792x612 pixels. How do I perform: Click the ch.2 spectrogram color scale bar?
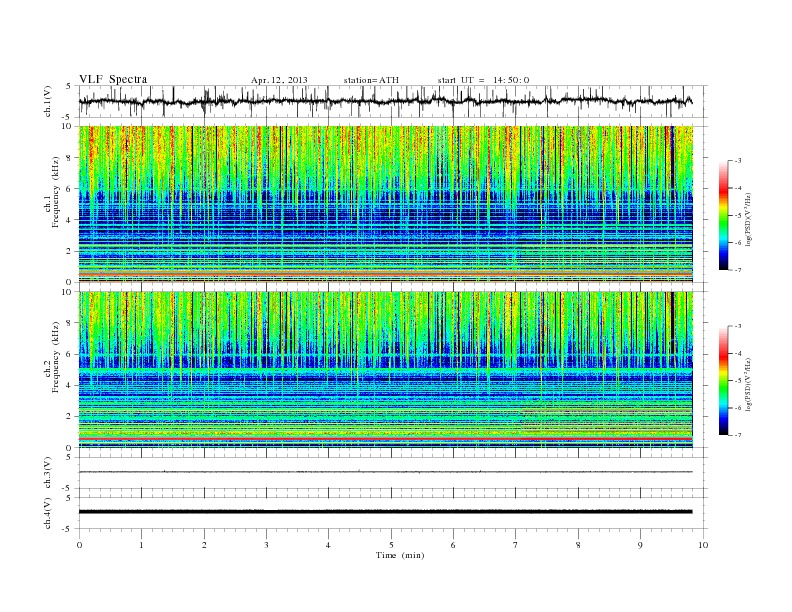click(x=723, y=381)
